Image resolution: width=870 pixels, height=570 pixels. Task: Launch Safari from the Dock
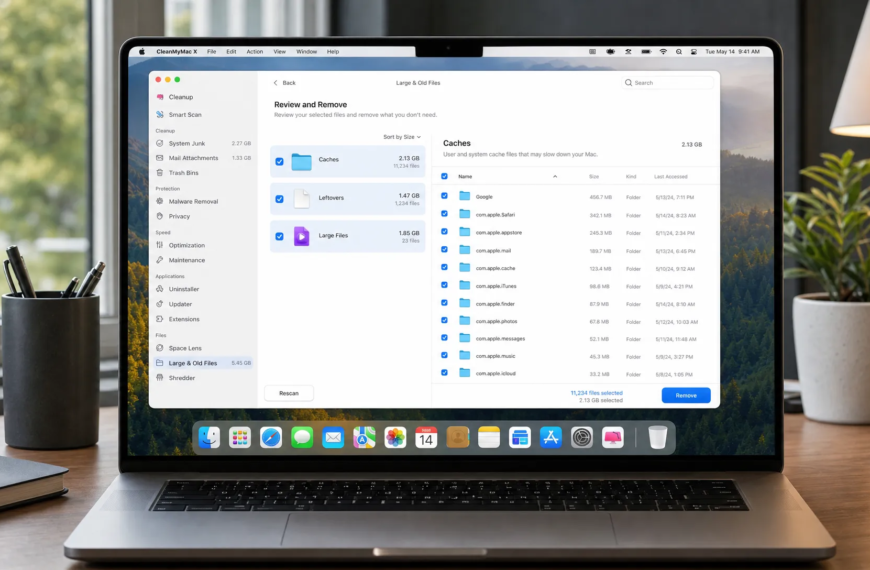coord(271,438)
